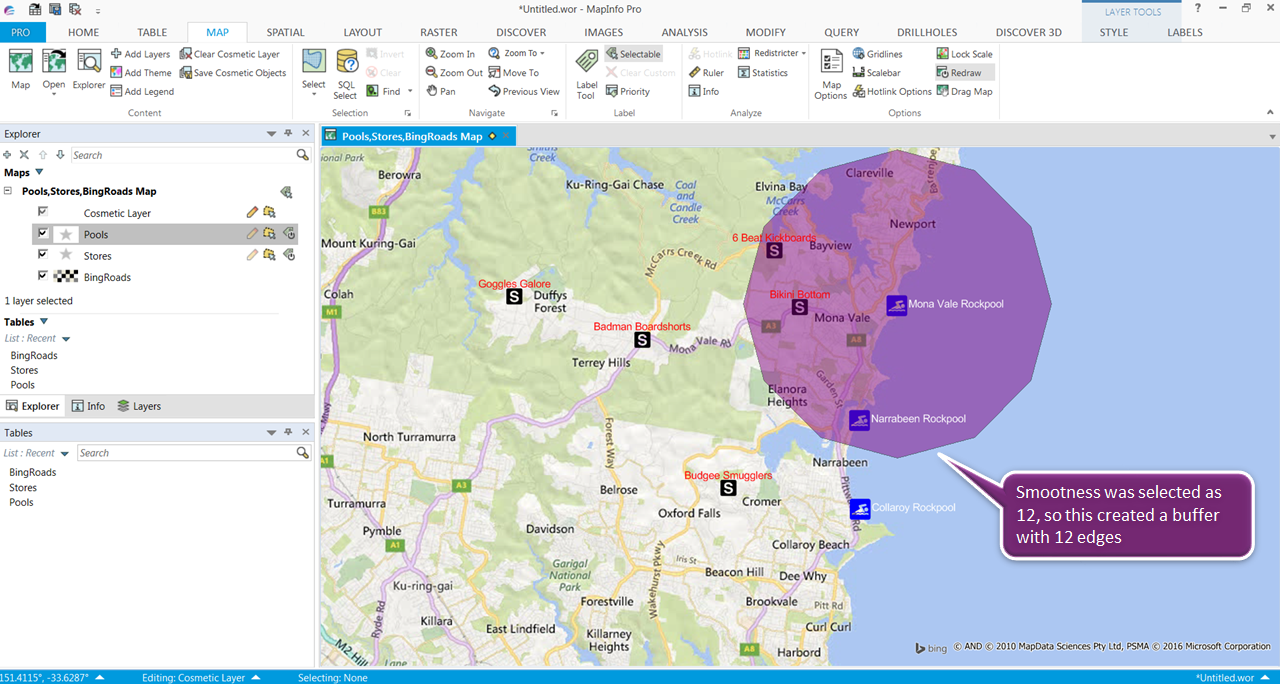
Task: Toggle visibility checkbox of Pools layer
Action: pyautogui.click(x=42, y=233)
